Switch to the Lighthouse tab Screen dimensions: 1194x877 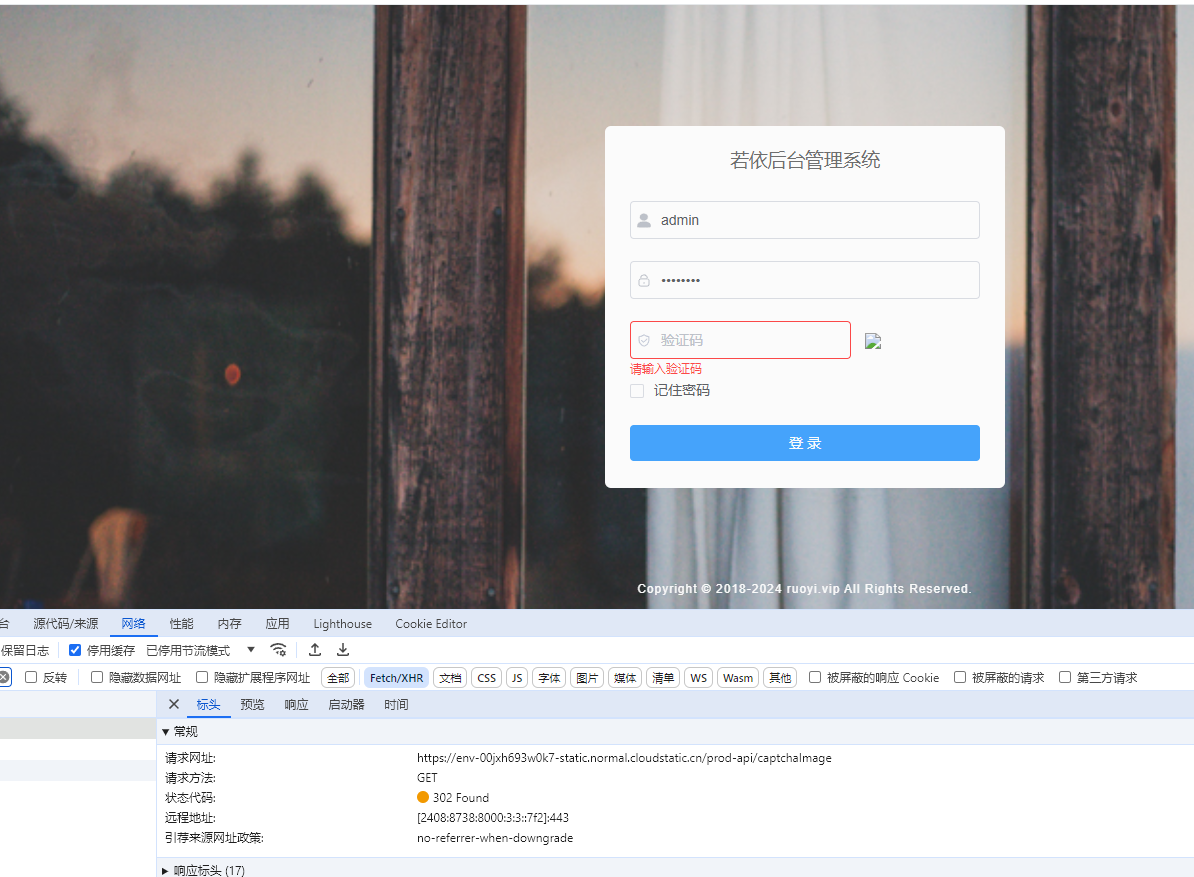tap(342, 624)
